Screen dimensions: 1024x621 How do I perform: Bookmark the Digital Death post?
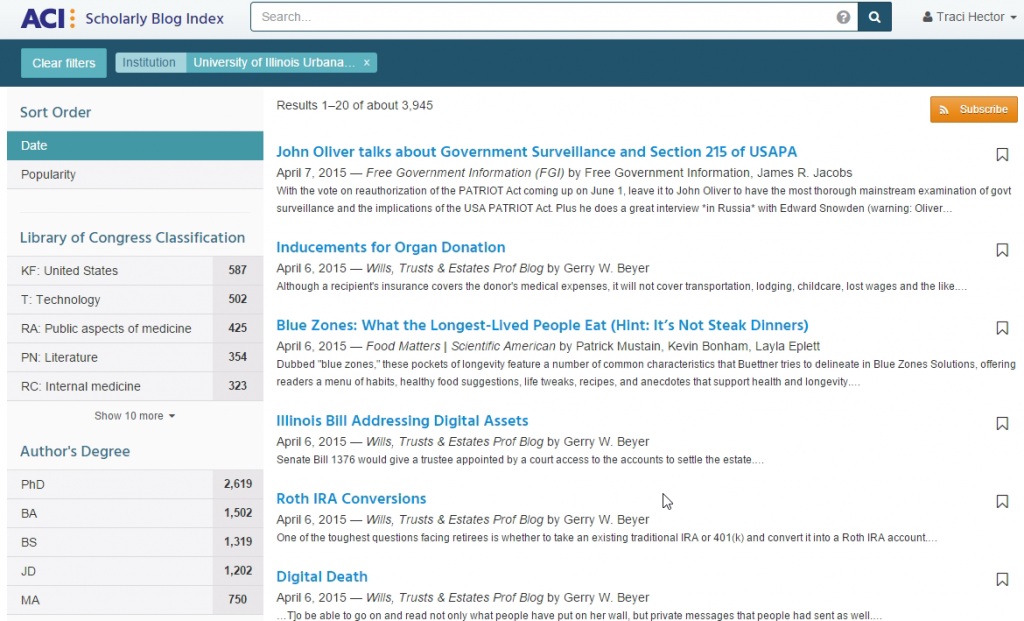point(1002,579)
